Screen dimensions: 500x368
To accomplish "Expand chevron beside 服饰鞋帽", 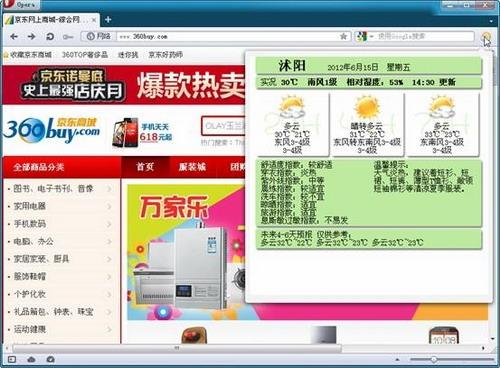I will [109, 277].
